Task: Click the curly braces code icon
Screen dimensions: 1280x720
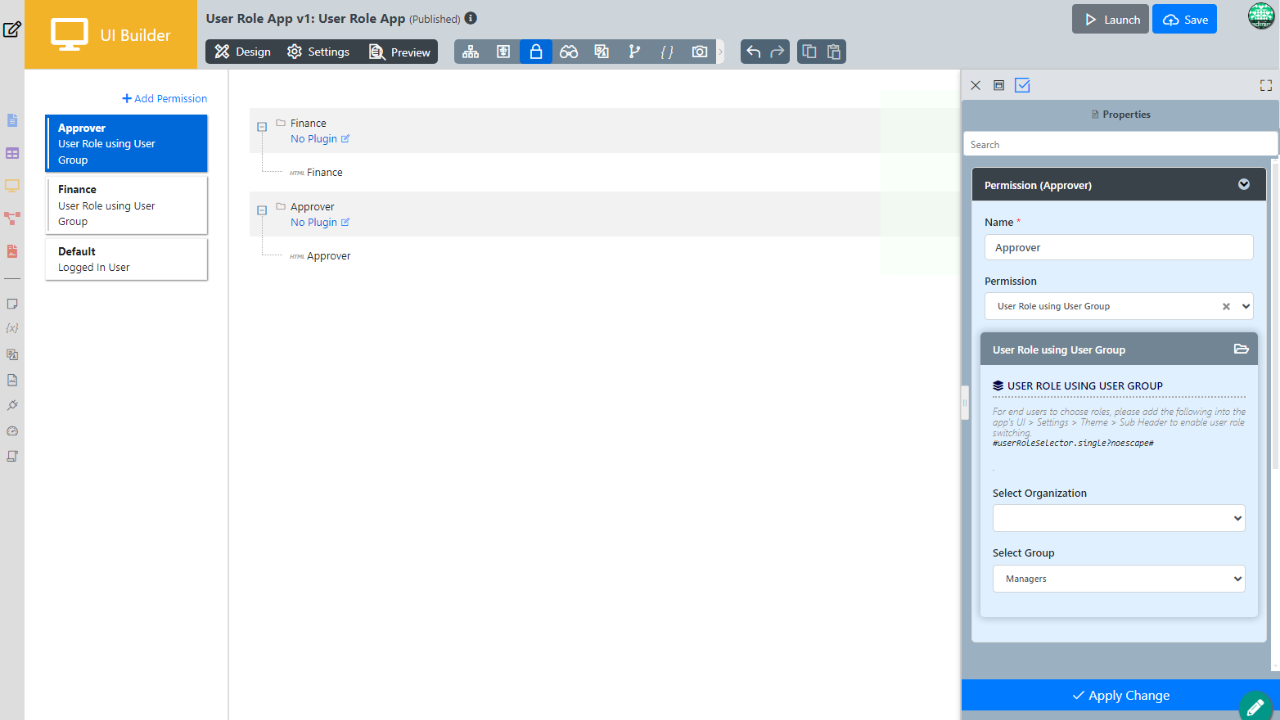Action: [x=667, y=52]
